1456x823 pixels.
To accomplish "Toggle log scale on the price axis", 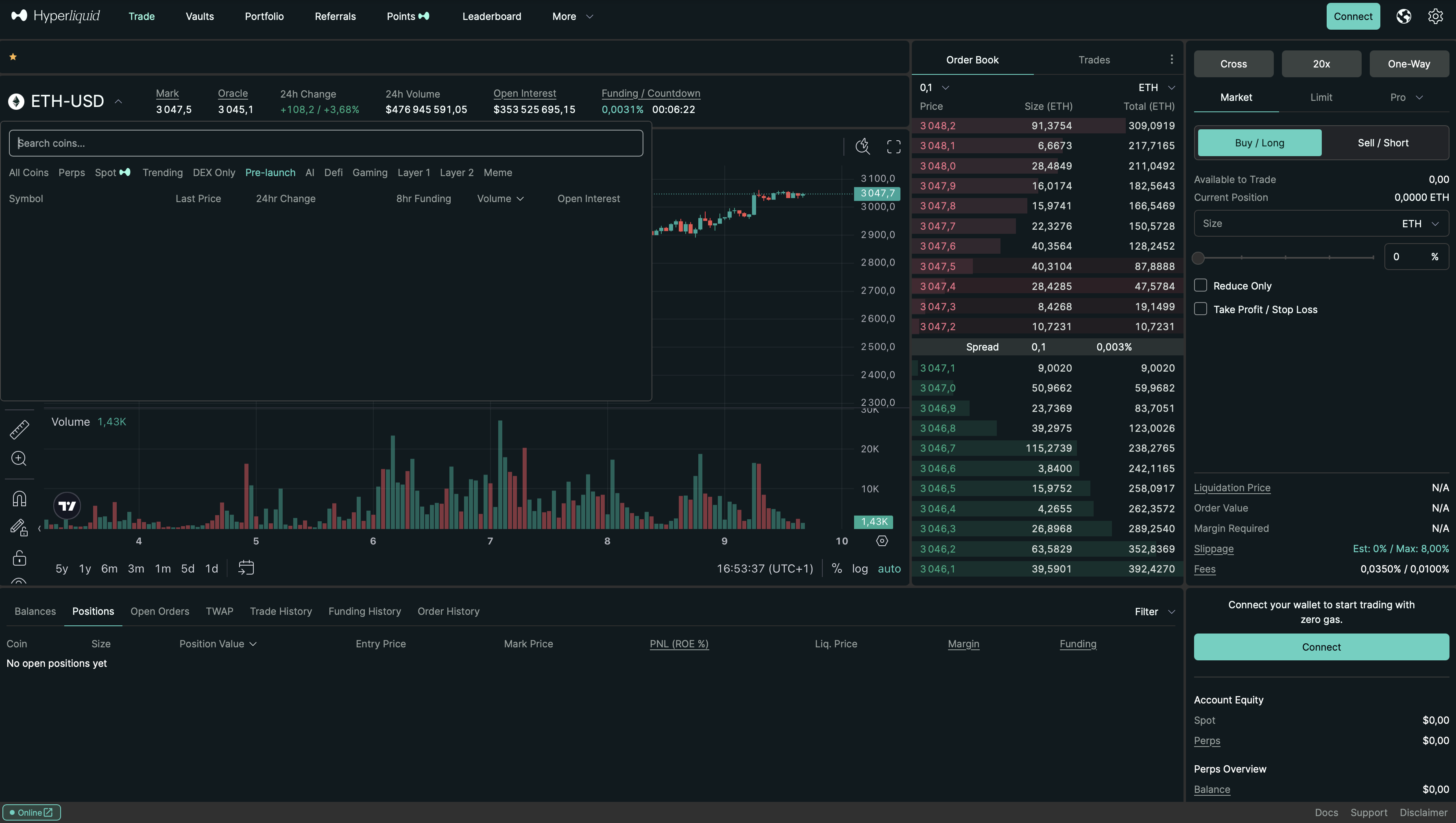I will click(x=860, y=568).
